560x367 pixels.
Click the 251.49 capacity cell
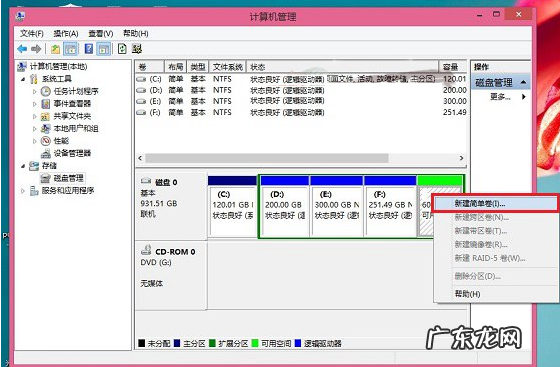454,112
